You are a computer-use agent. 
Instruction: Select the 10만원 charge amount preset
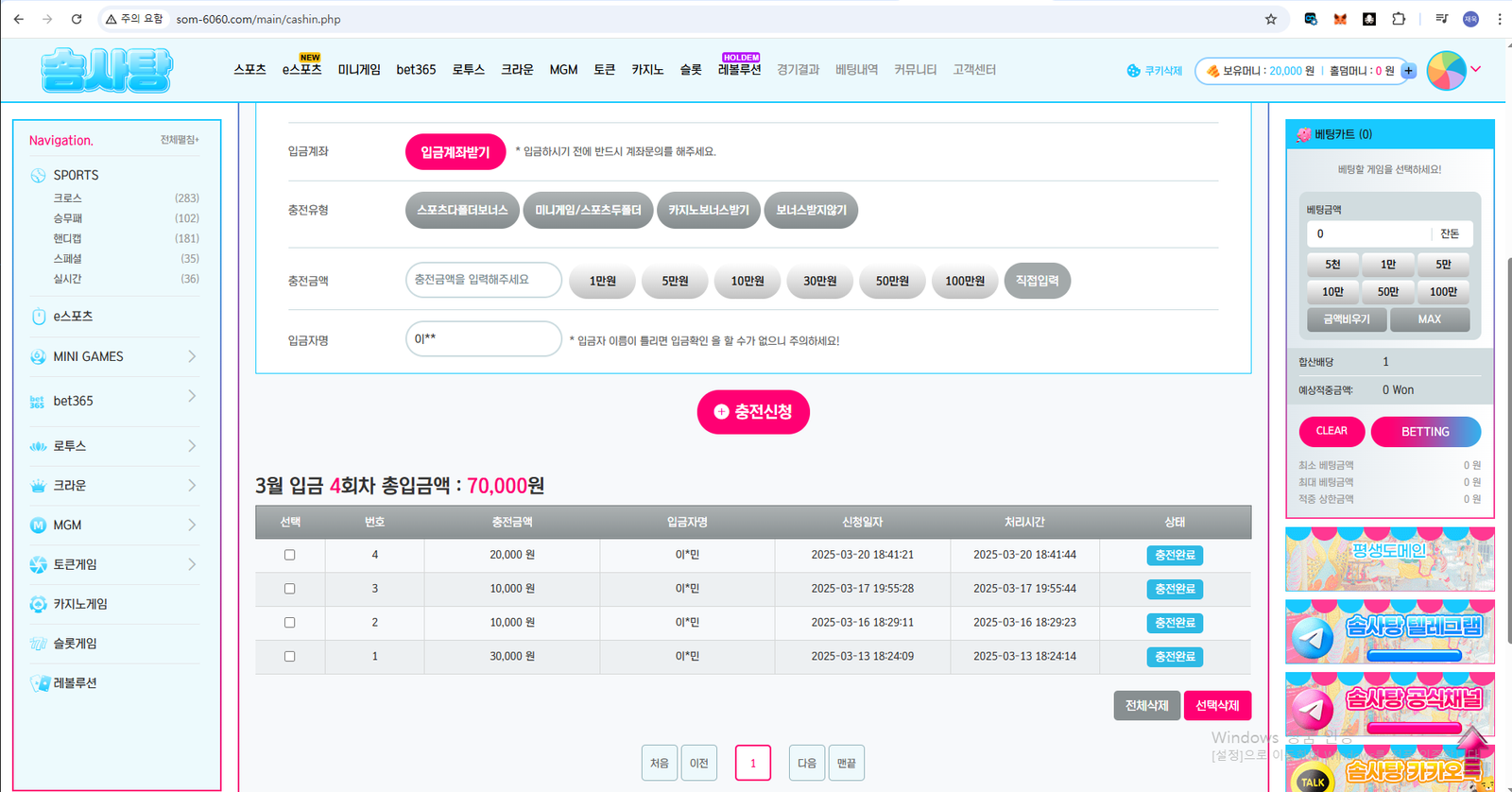(x=747, y=281)
